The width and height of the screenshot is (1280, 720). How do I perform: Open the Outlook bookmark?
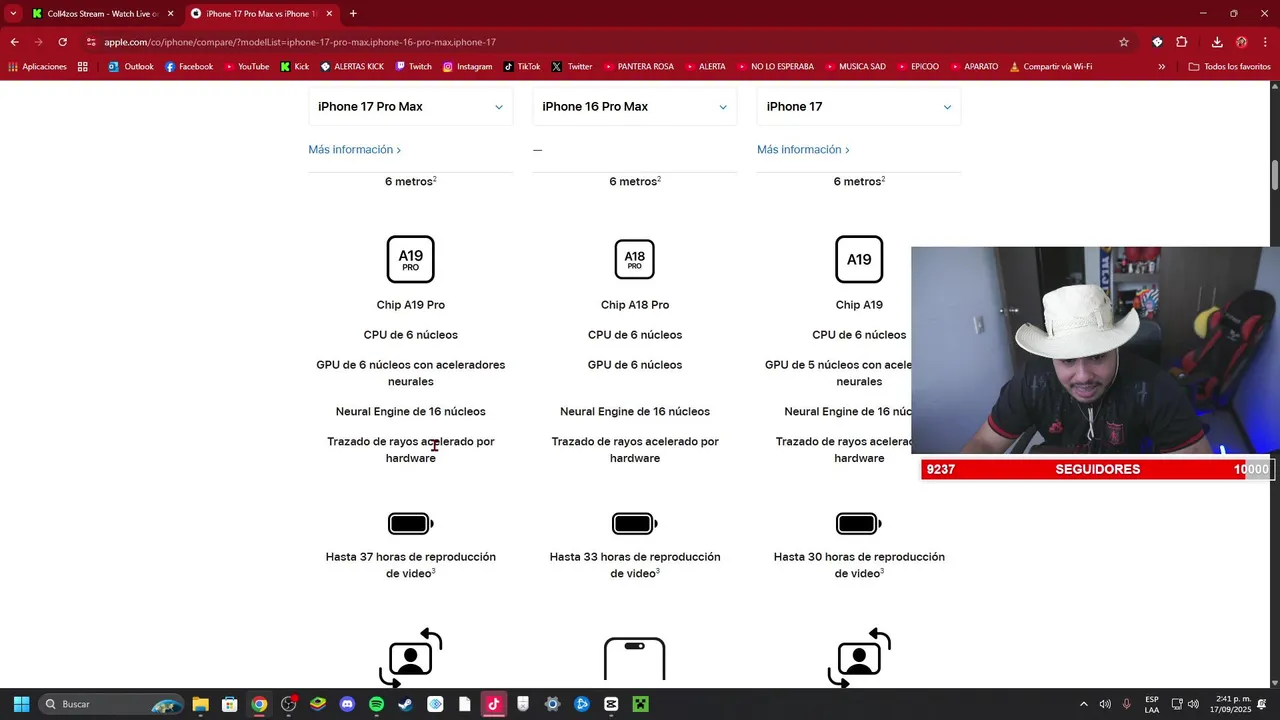tap(131, 67)
